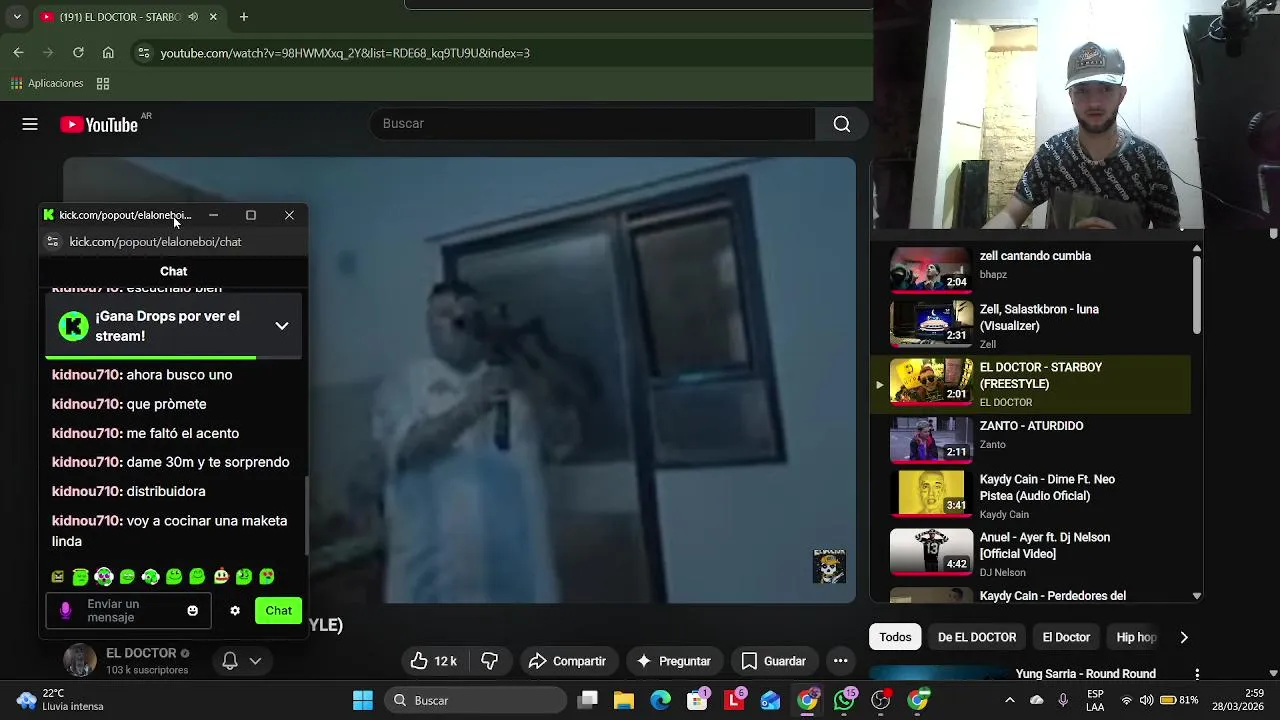Open the emoji picker in Kick chat
This screenshot has height=720, width=1280.
193,611
